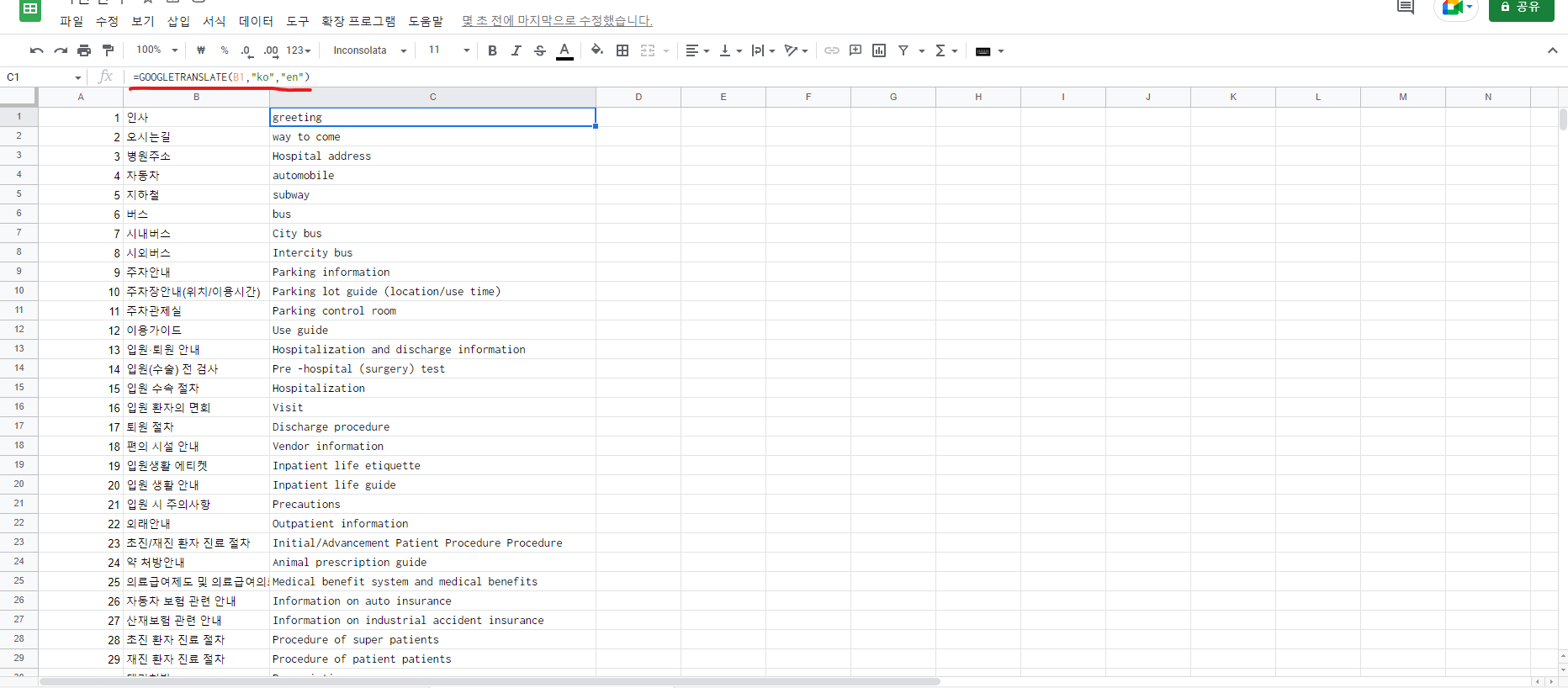Click the horizontal scrollbar
Image resolution: width=1568 pixels, height=688 pixels.
coord(490,681)
